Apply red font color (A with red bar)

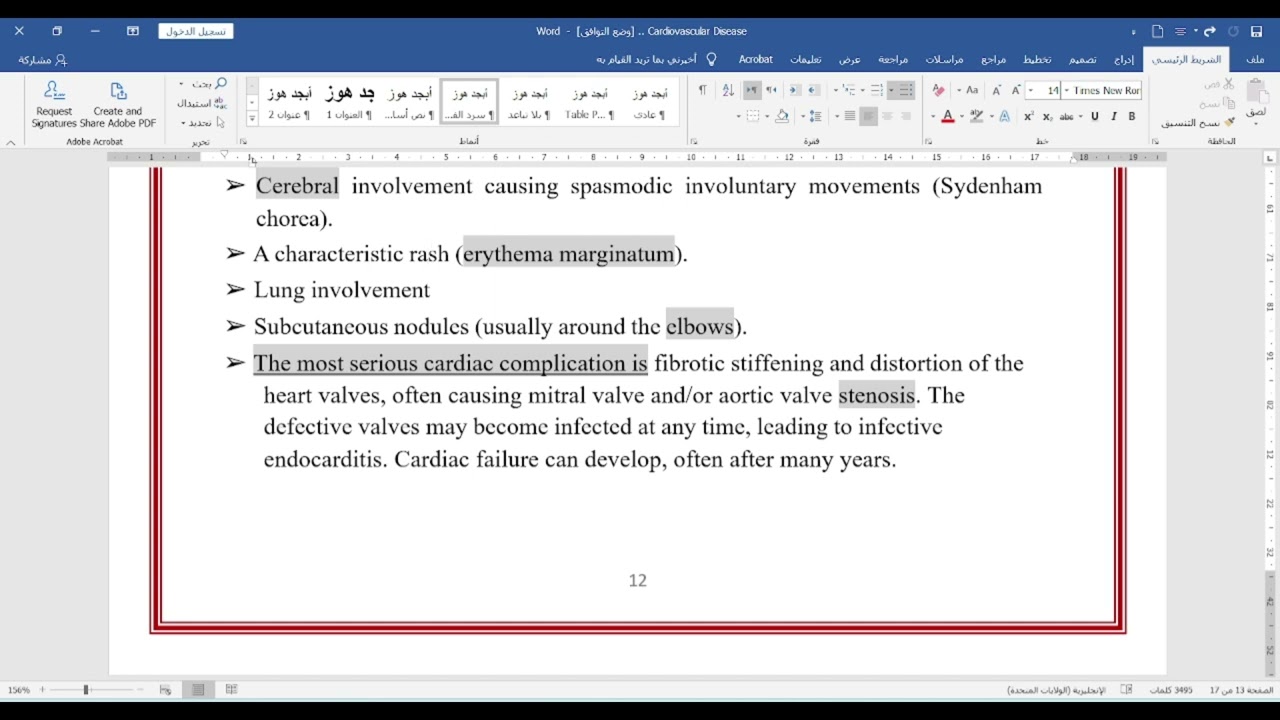pos(948,117)
